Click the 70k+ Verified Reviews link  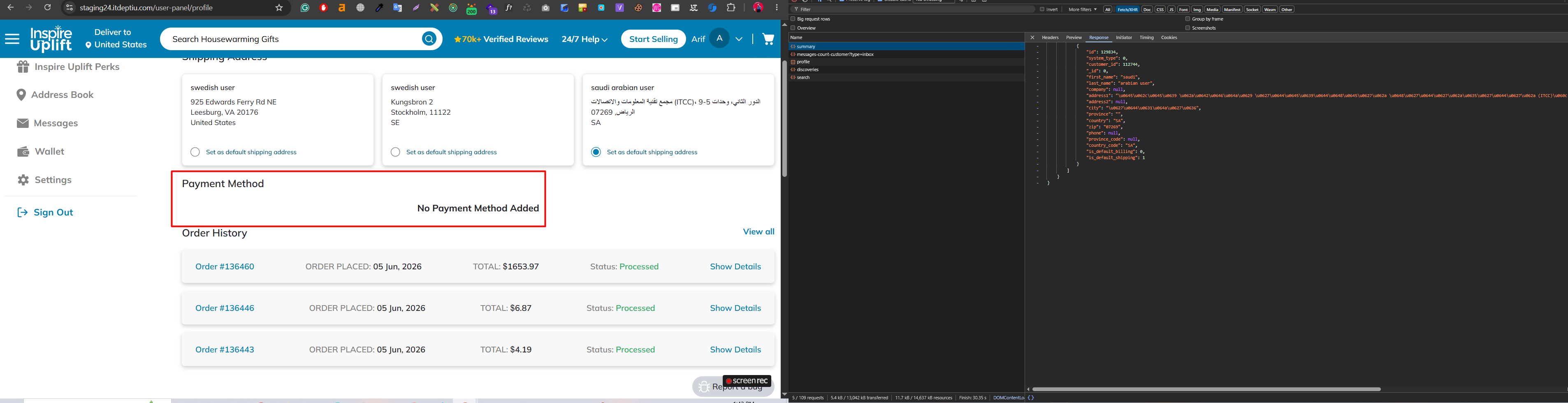(x=501, y=39)
